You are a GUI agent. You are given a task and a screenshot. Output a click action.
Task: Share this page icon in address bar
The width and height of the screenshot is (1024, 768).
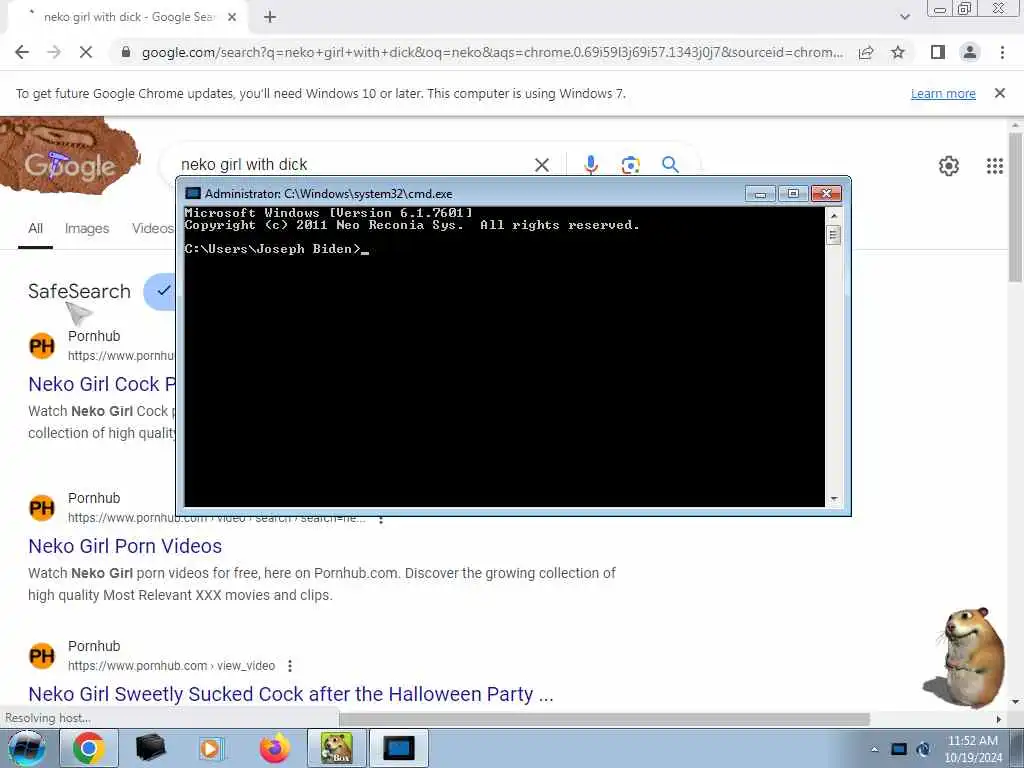[866, 52]
